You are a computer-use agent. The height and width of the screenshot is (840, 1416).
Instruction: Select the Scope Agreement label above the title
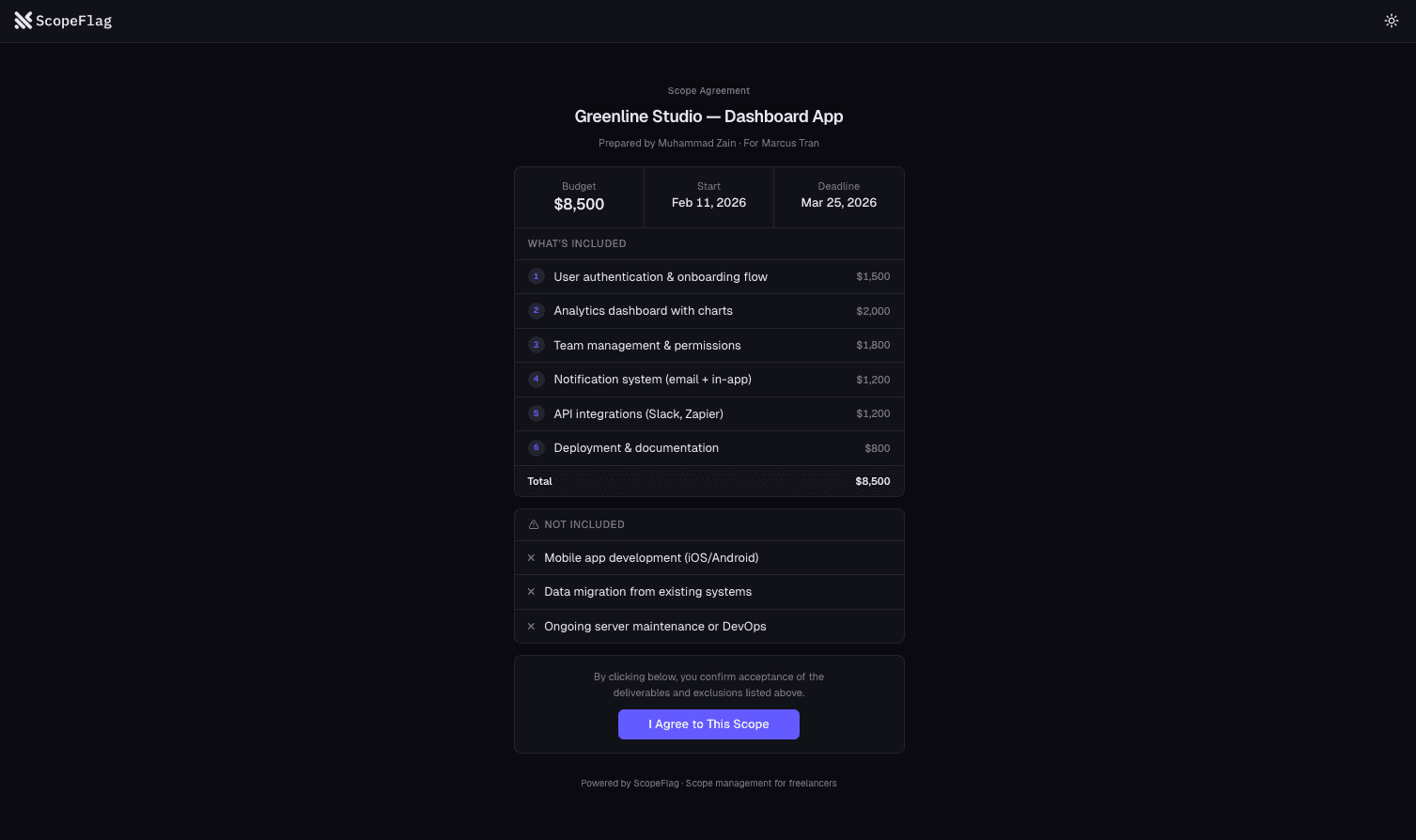coord(708,90)
